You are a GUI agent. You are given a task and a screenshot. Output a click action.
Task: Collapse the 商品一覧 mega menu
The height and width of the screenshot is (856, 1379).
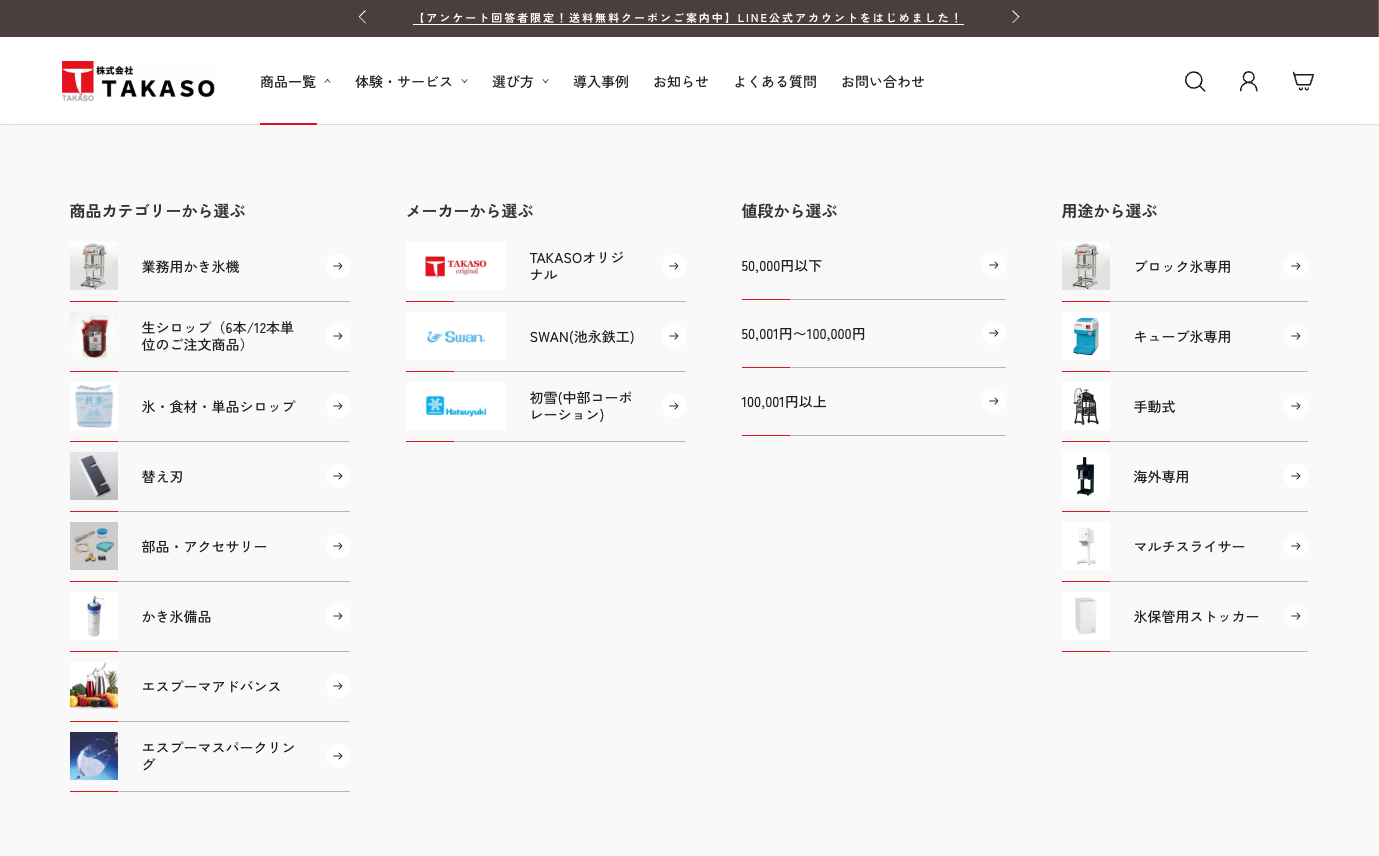(x=294, y=81)
